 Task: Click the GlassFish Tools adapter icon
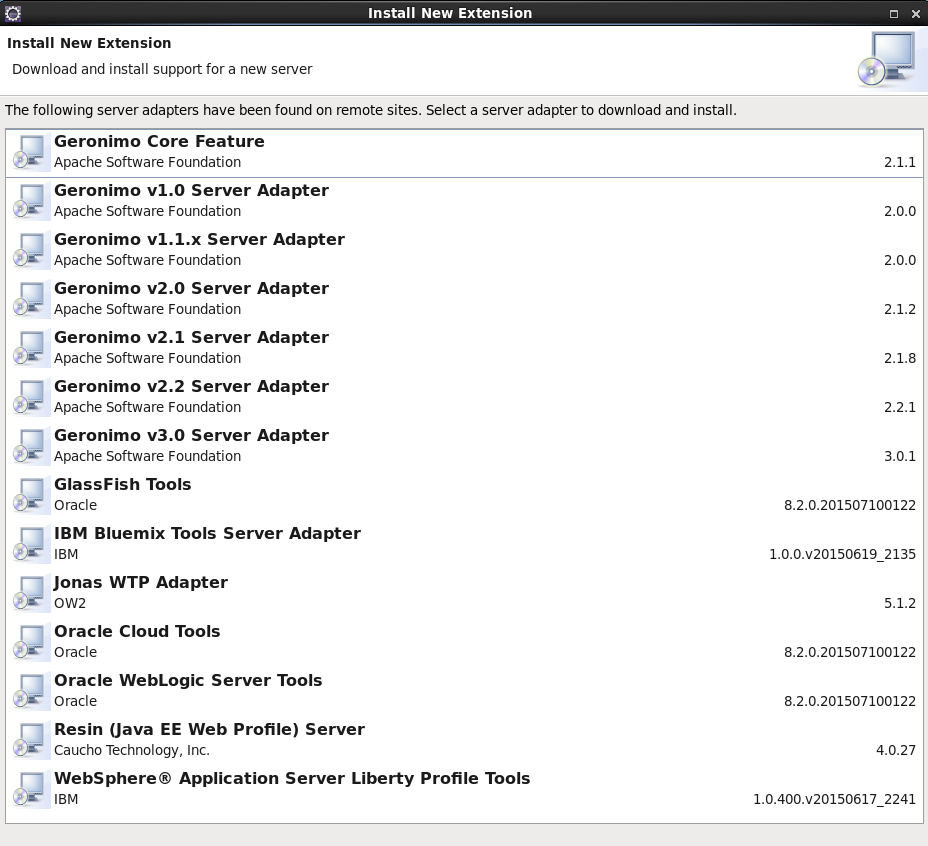pos(30,496)
